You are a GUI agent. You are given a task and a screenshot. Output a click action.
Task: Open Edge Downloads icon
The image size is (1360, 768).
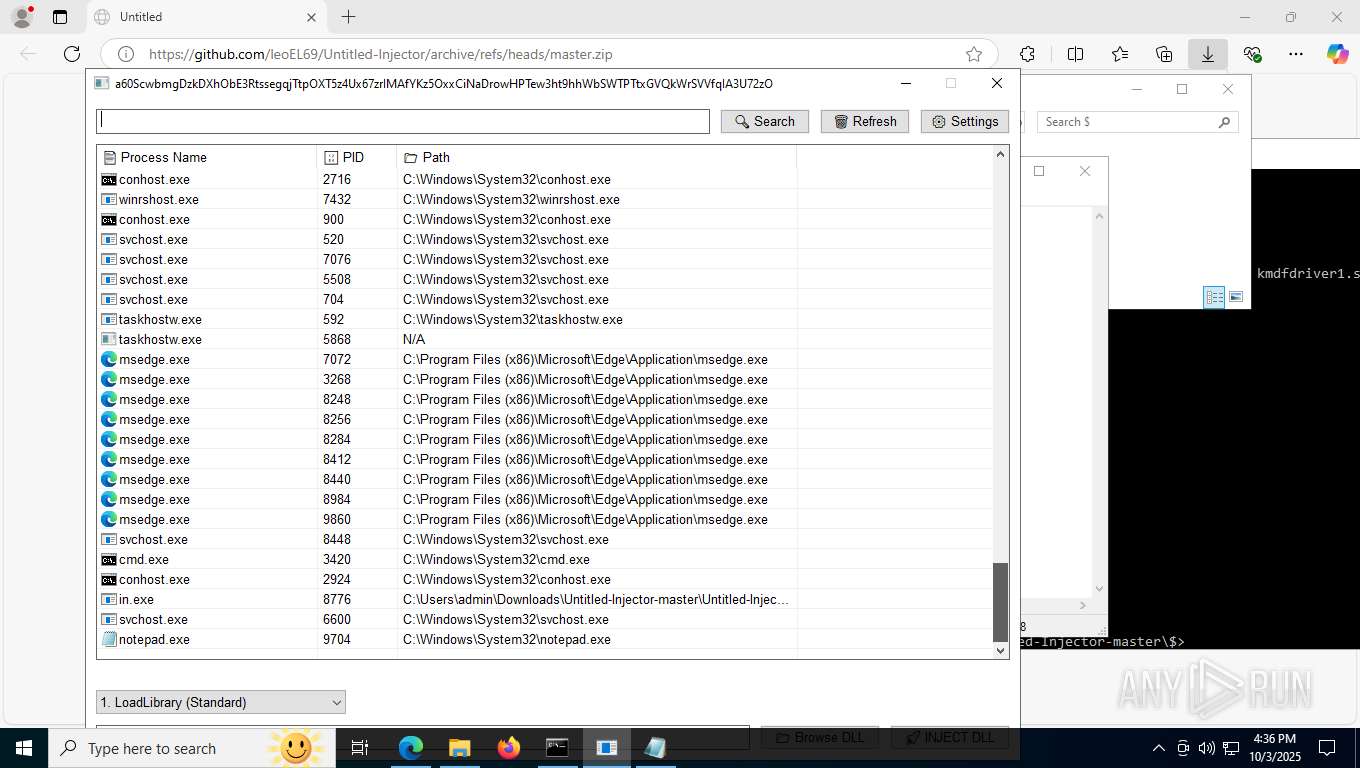1208,54
